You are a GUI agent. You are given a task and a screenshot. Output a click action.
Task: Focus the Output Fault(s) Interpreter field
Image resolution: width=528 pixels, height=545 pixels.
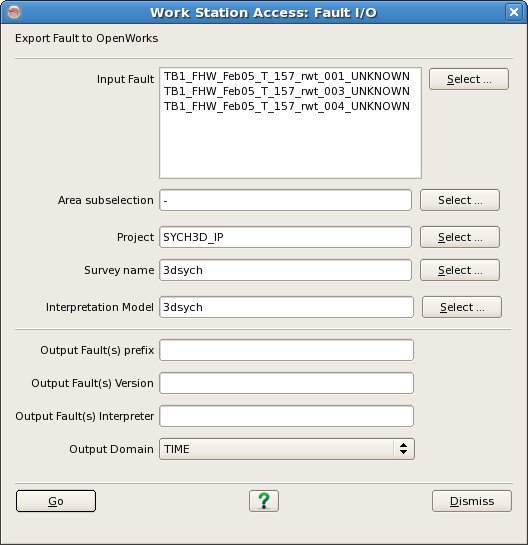[x=286, y=416]
